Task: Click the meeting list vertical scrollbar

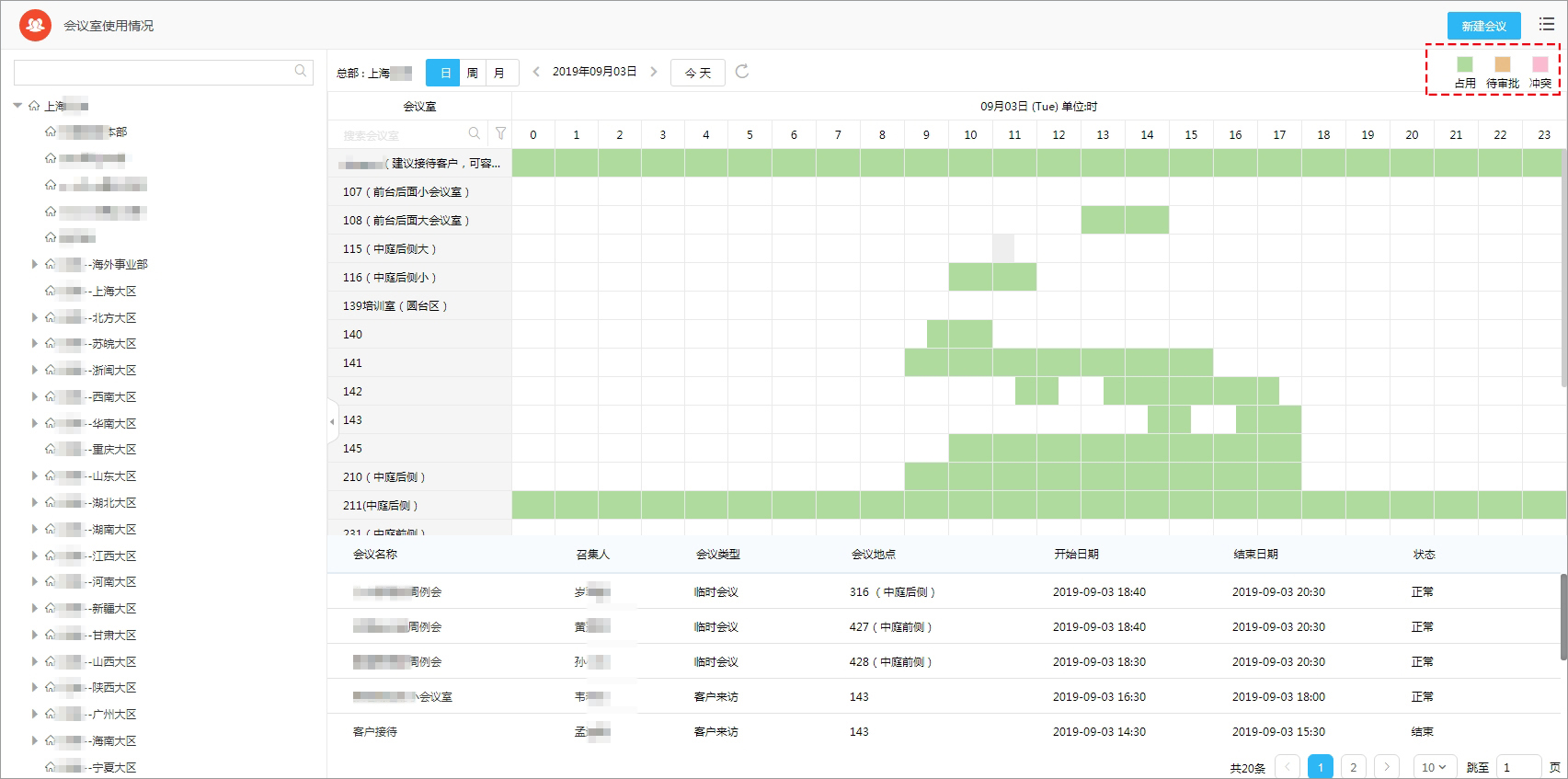Action: [1563, 616]
